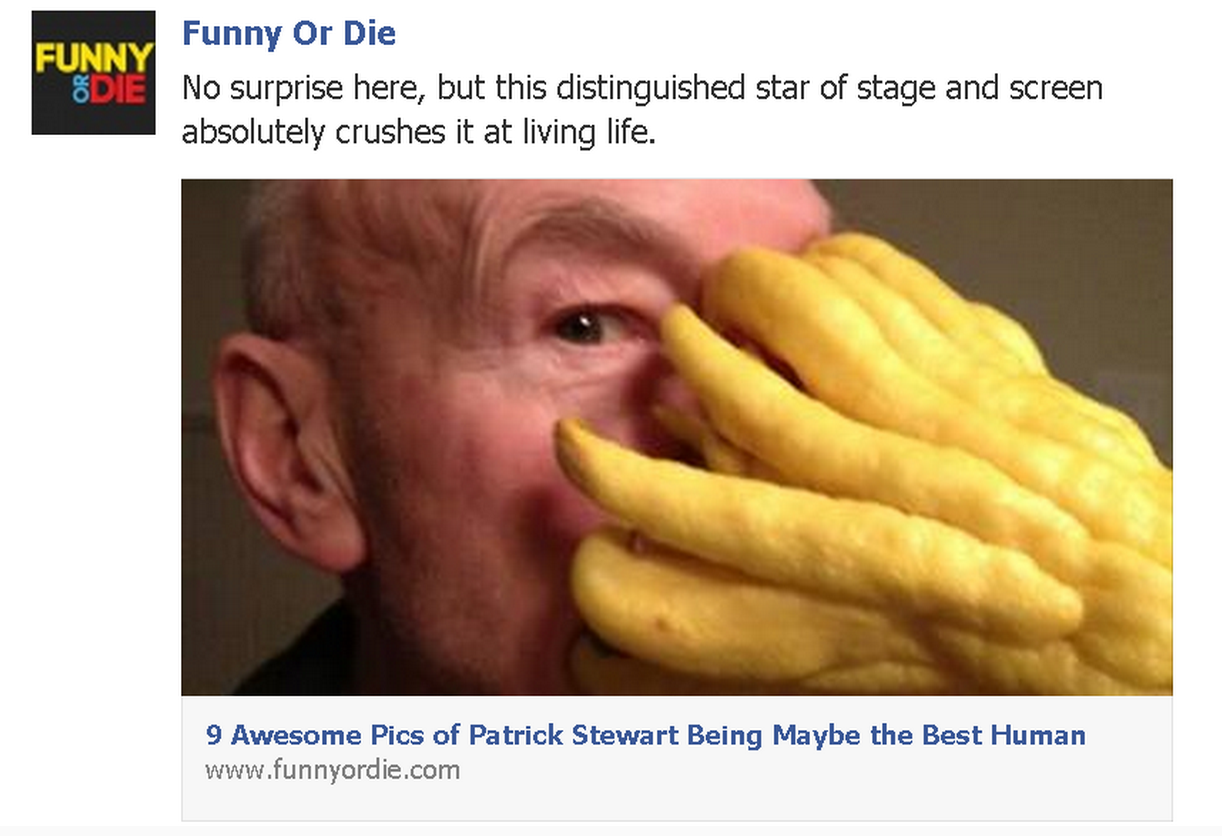Open the '9 Awesome Pics' article headline link
This screenshot has width=1222, height=836.
(x=645, y=735)
